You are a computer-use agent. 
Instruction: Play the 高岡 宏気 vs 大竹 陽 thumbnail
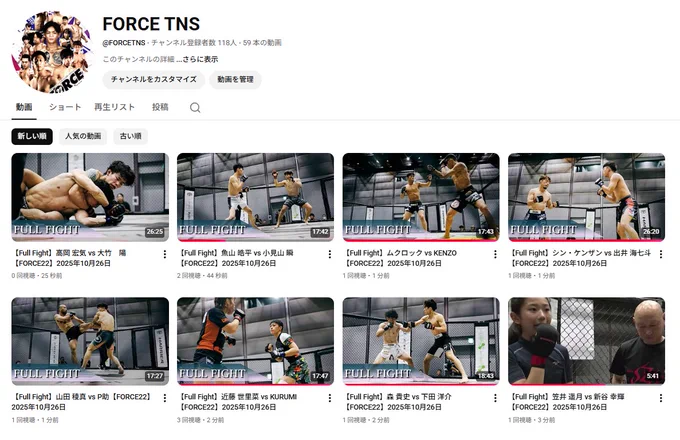point(90,197)
